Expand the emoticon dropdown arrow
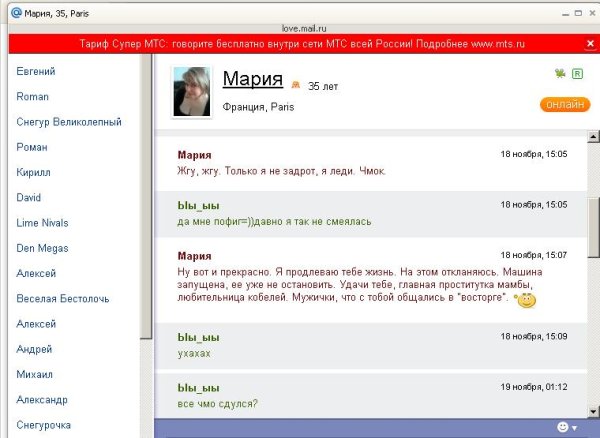Viewport: 600px width, 438px height. [x=575, y=428]
